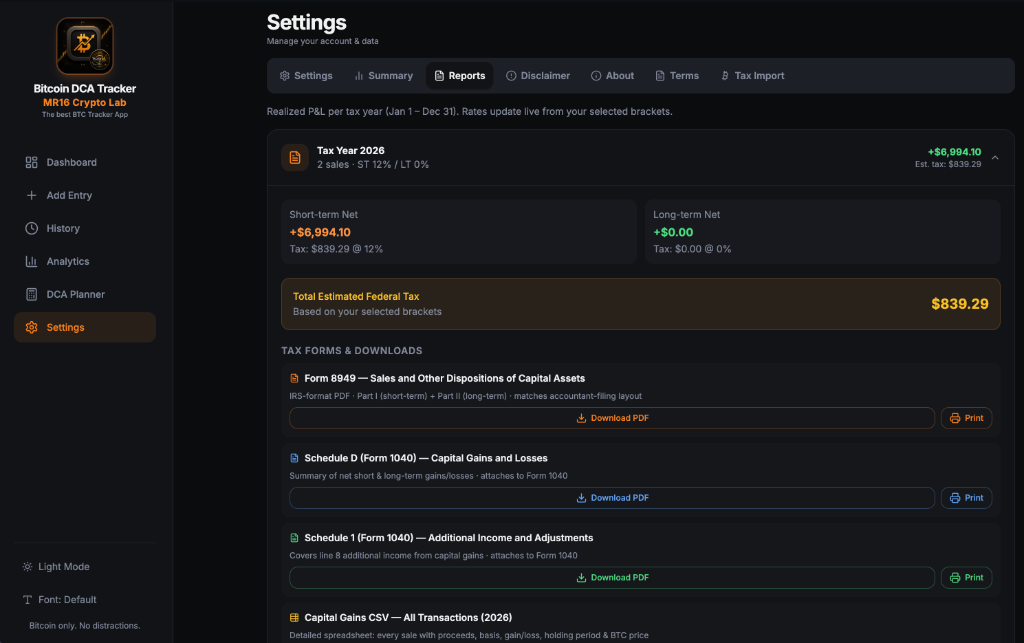Click the Bitcoin only. No distractions. text
1024x643 pixels.
coord(85,625)
